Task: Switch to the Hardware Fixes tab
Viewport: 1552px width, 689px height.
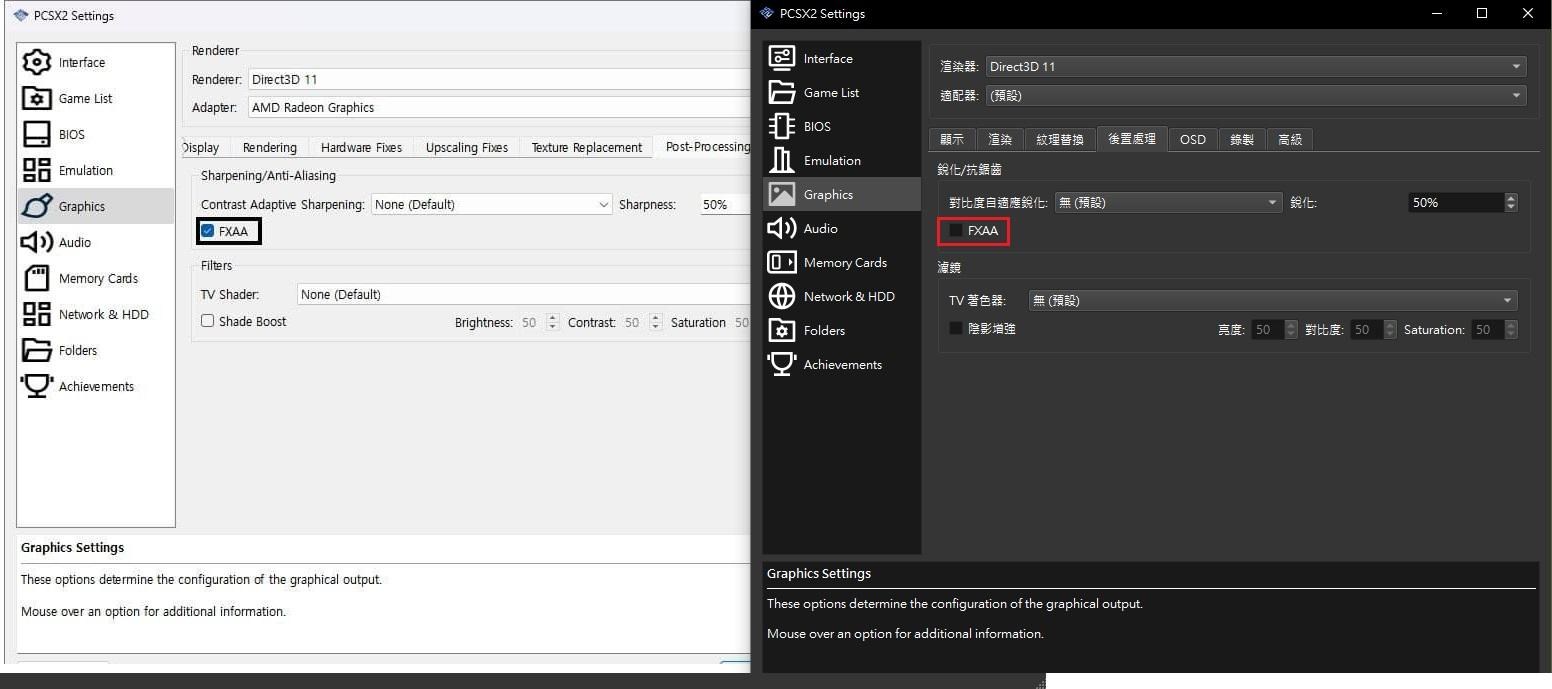Action: click(361, 147)
